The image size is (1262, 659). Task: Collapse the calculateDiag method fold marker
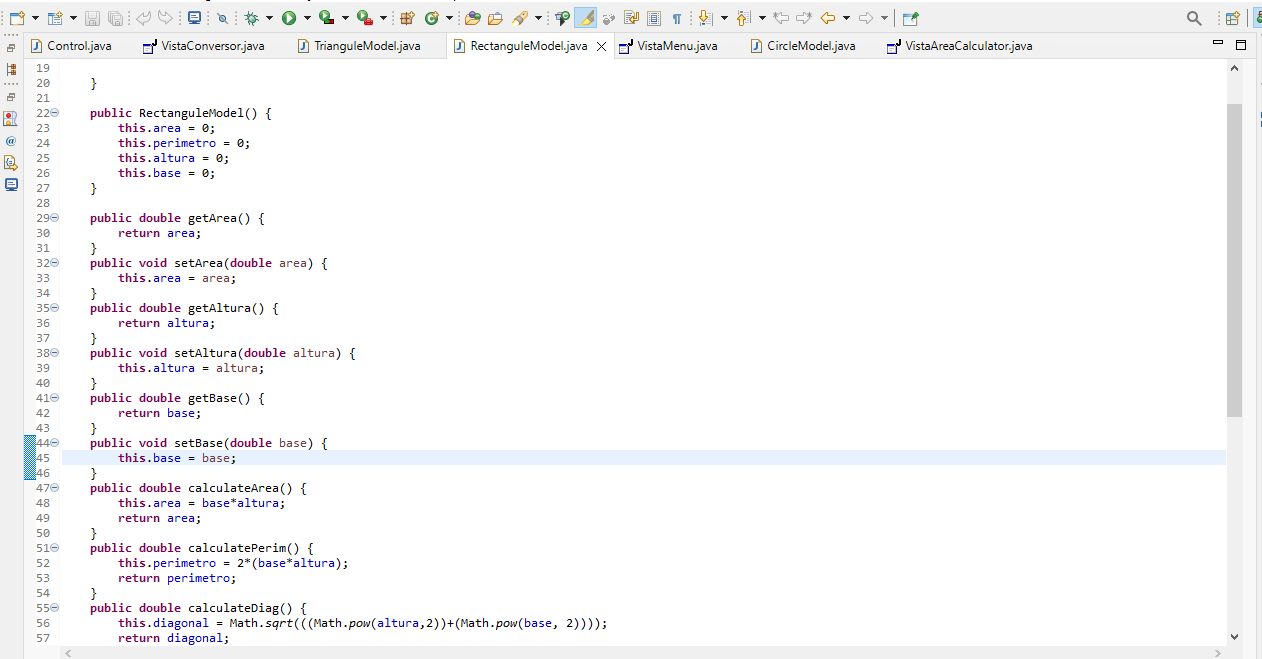55,608
